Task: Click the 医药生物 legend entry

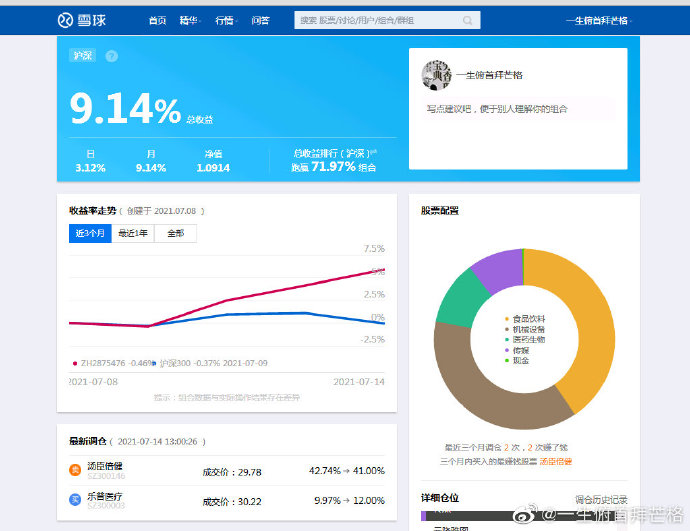Action: point(525,339)
